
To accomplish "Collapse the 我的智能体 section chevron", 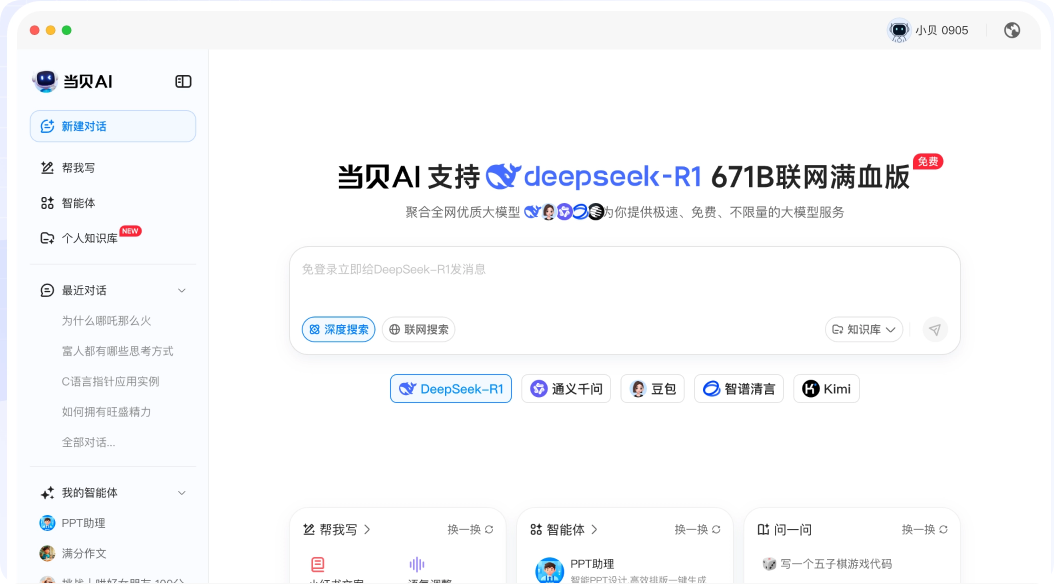I will (181, 493).
